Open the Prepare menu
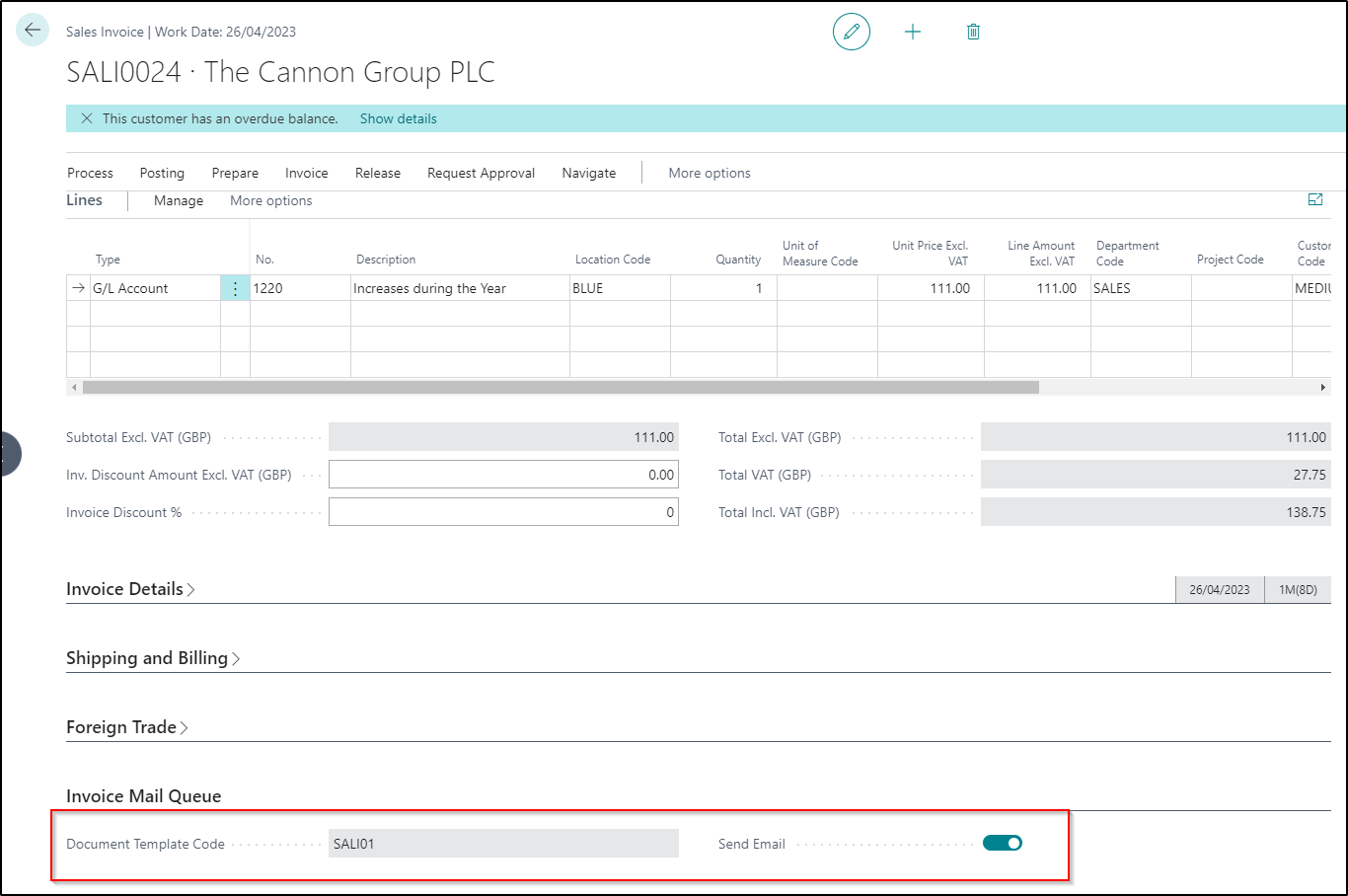 click(x=235, y=173)
